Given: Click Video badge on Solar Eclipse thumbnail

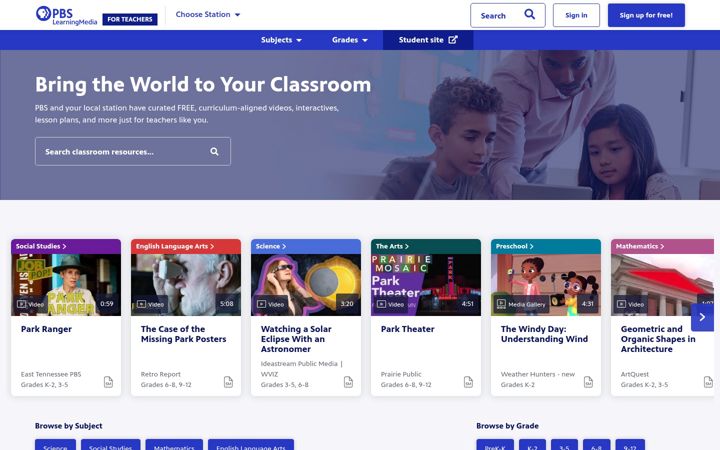Looking at the screenshot, I should pyautogui.click(x=270, y=304).
